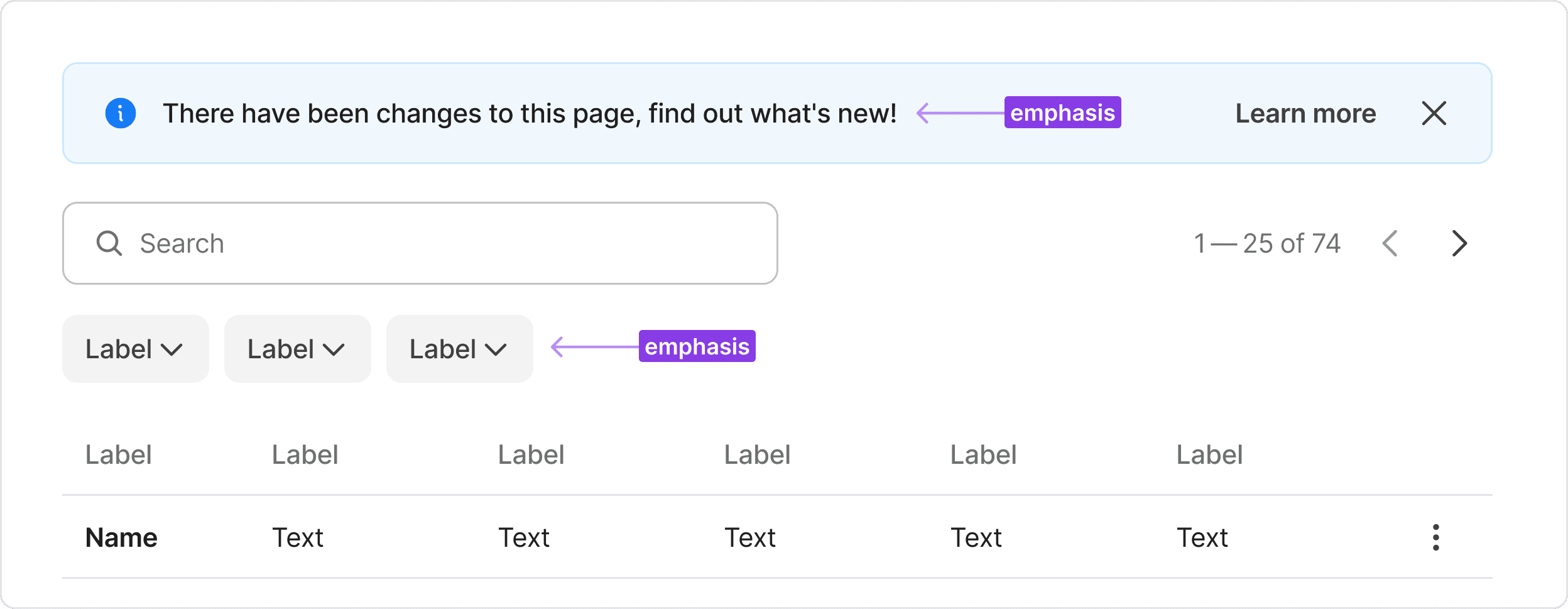Click the last Text cell in the row

1202,538
